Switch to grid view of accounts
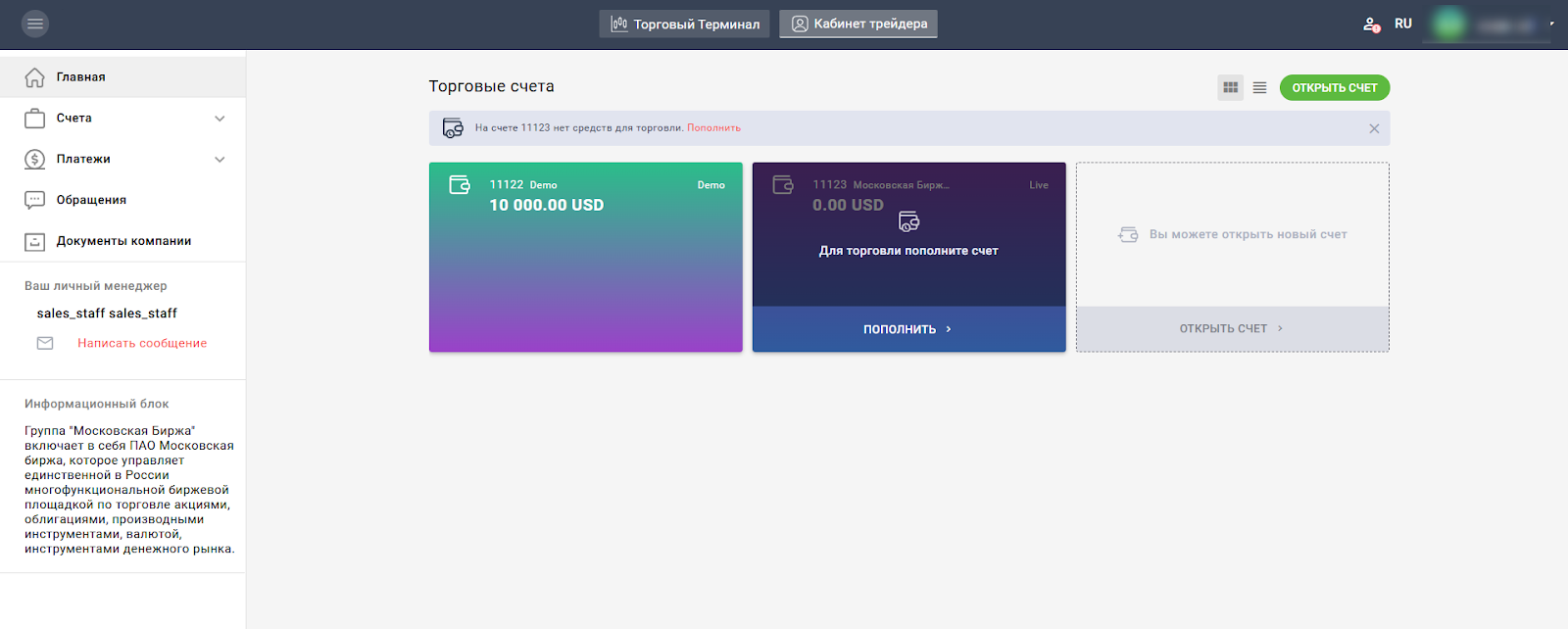 pos(1231,87)
